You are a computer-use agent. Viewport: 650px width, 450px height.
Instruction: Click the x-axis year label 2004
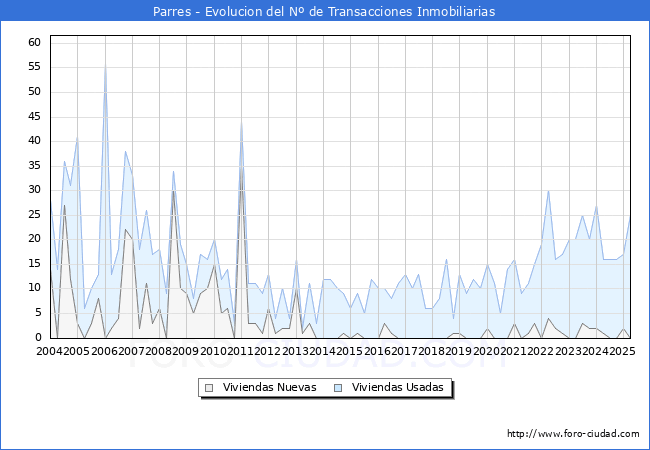click(50, 351)
